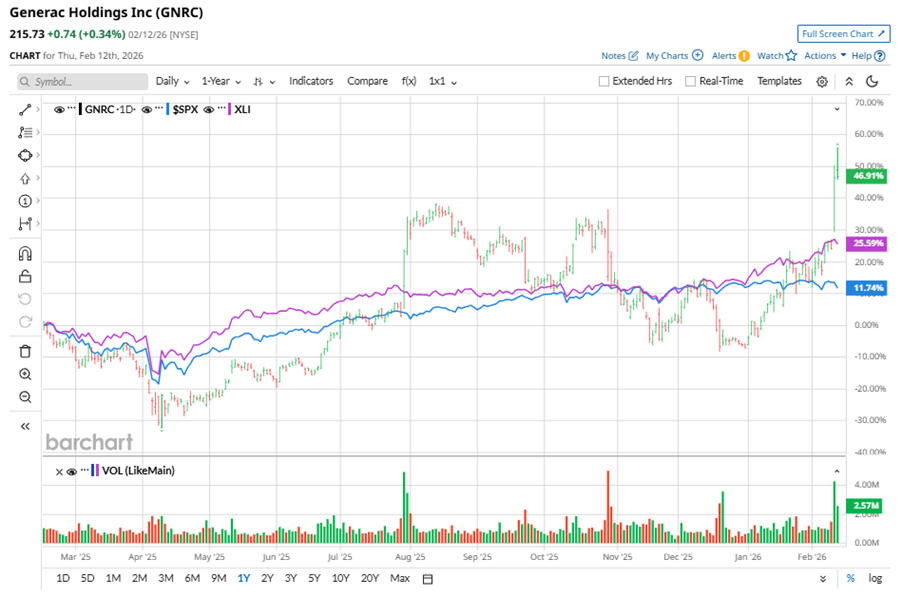Viewport: 902px width, 597px height.
Task: Click the Alerts link
Action: 724,56
